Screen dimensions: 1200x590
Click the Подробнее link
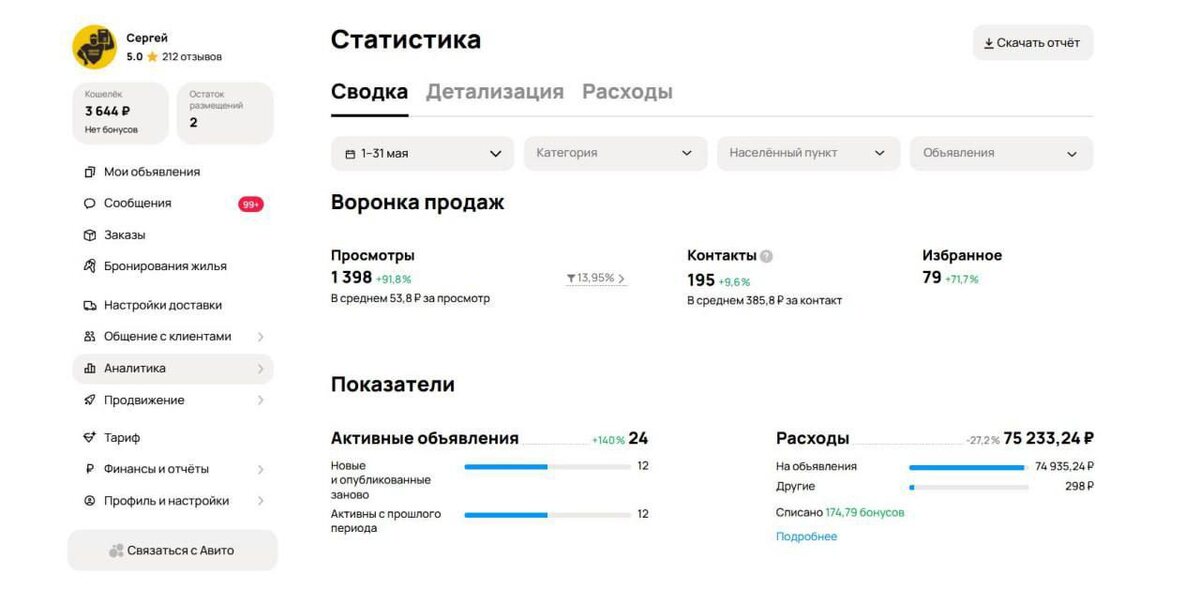tap(806, 537)
